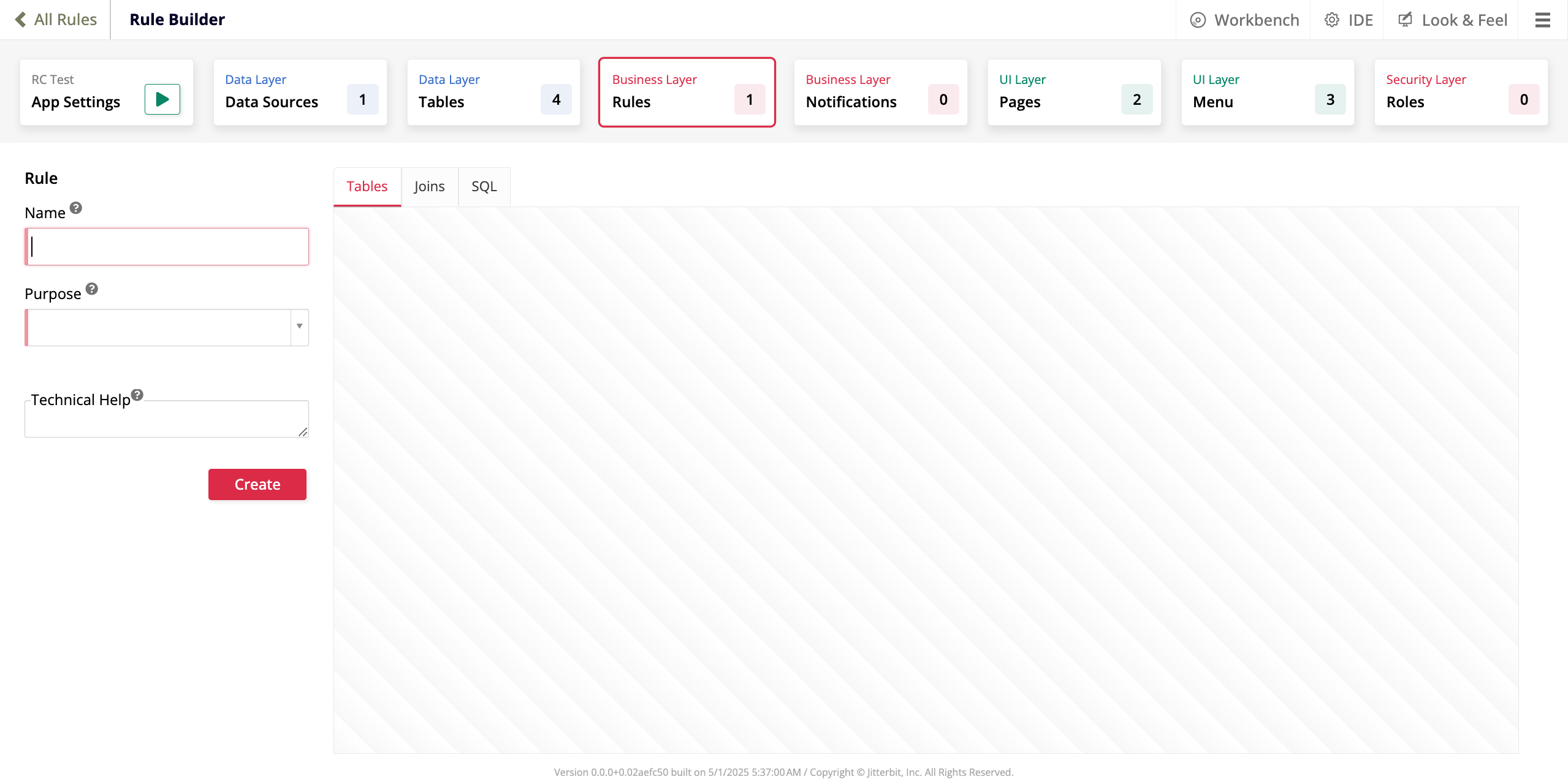The width and height of the screenshot is (1568, 782).
Task: Click the Technical Help question mark icon
Action: coord(137,395)
